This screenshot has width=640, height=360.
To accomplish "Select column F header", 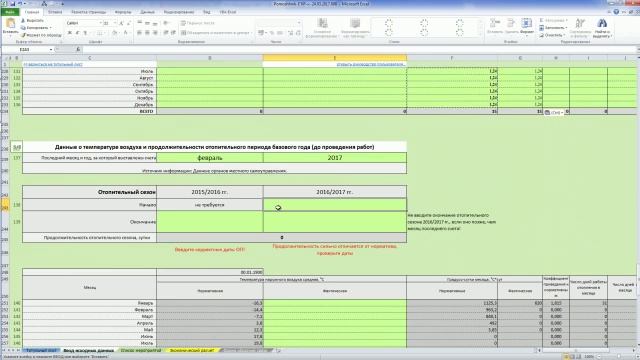I will [452, 58].
